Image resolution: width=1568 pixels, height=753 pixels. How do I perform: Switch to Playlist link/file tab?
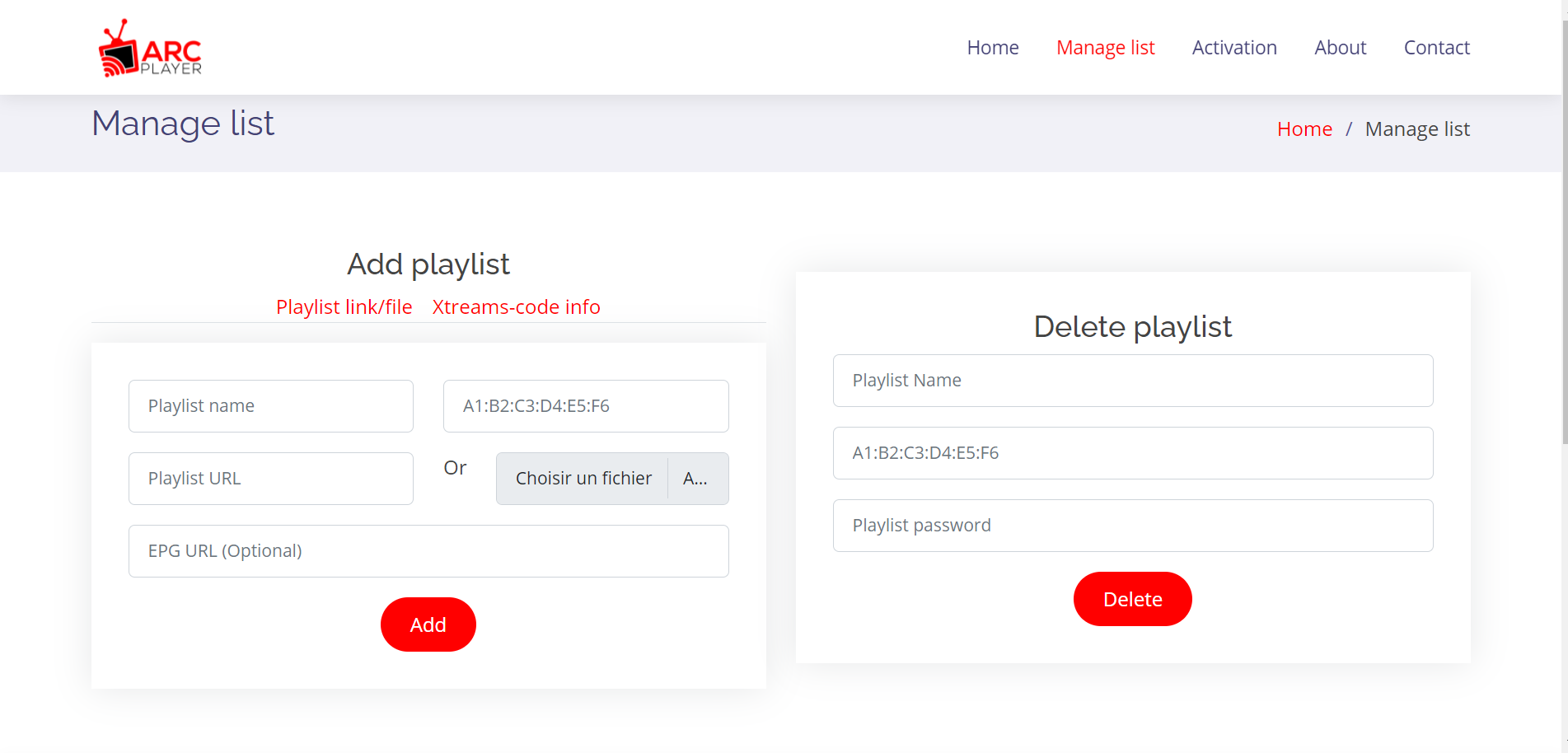pyautogui.click(x=344, y=307)
